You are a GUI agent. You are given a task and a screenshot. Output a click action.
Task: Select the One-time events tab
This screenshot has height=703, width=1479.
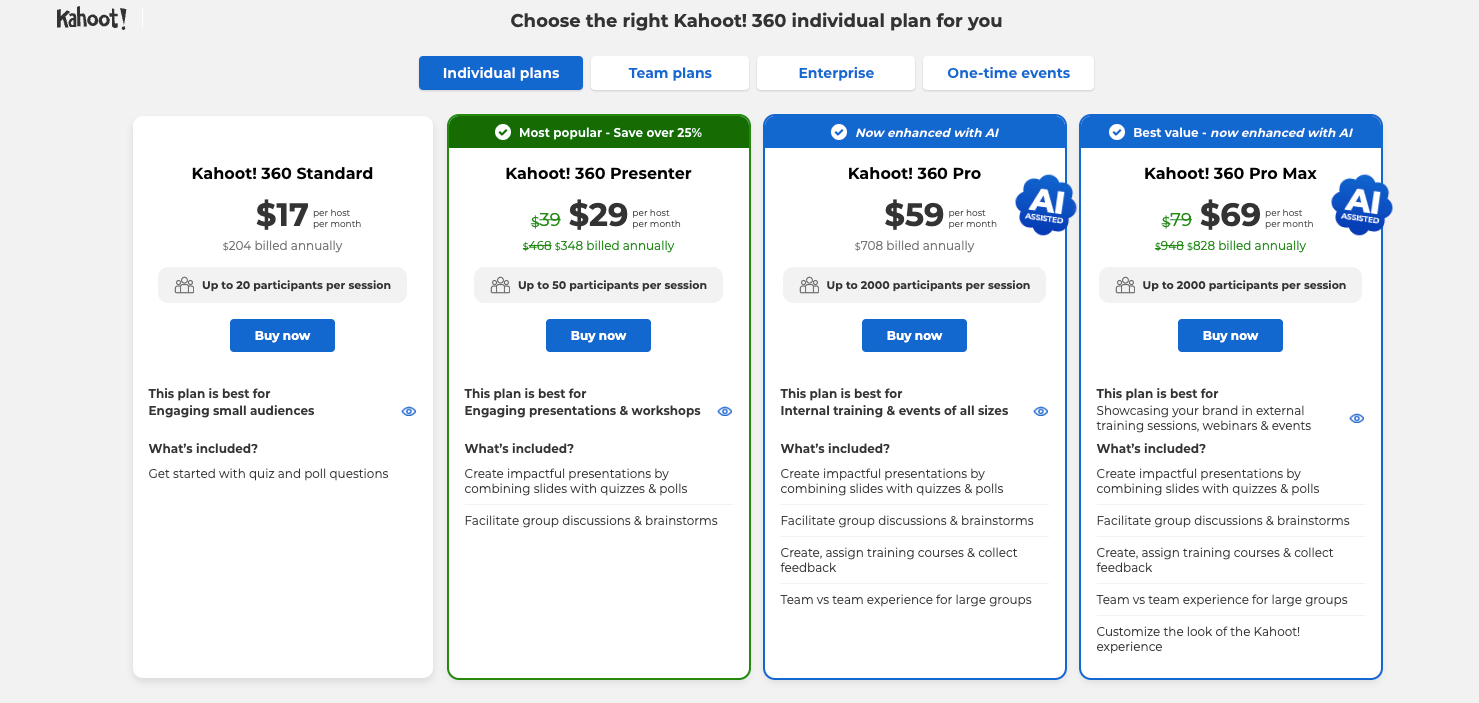point(1008,73)
